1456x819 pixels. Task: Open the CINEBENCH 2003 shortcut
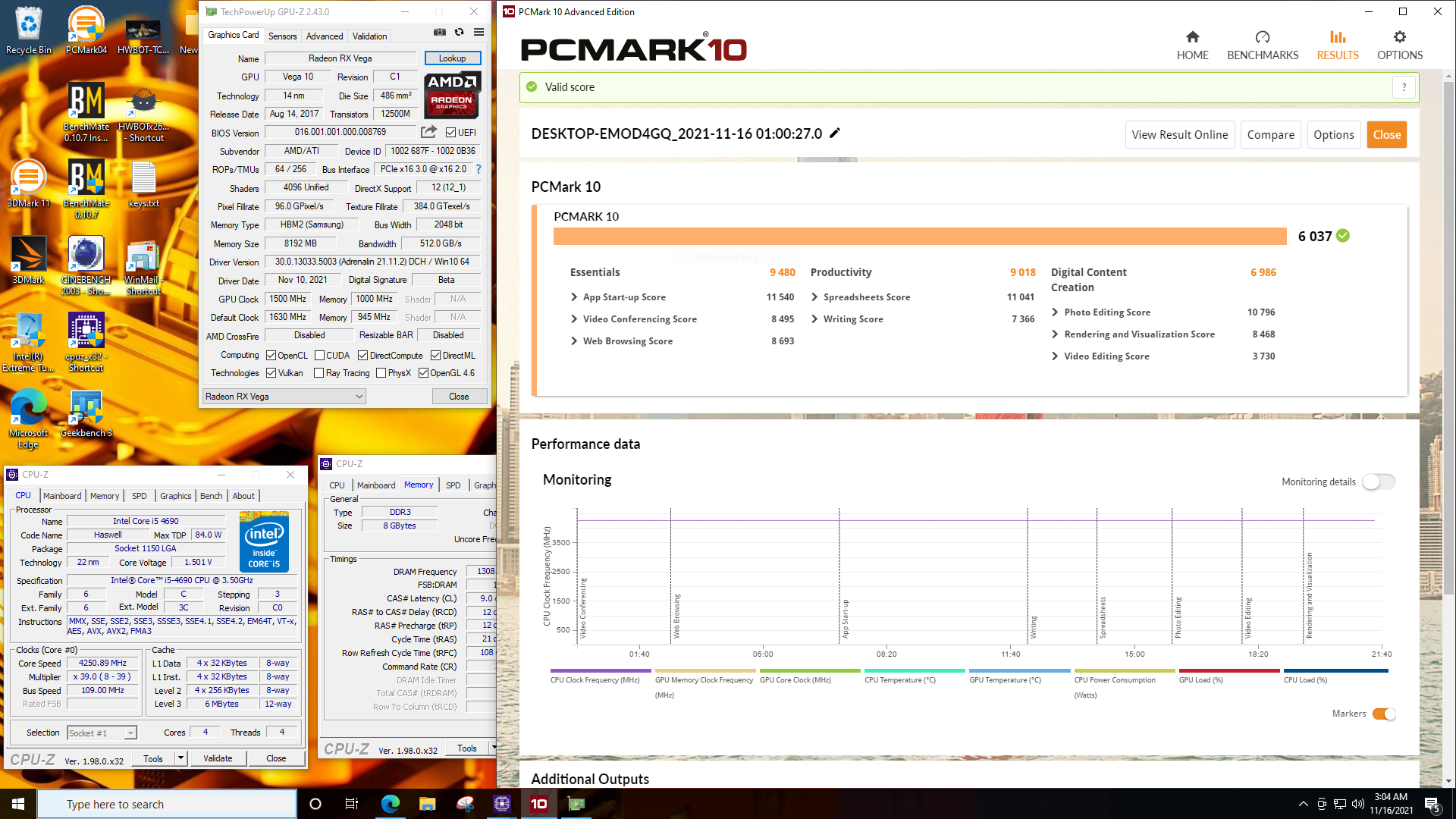pyautogui.click(x=86, y=265)
